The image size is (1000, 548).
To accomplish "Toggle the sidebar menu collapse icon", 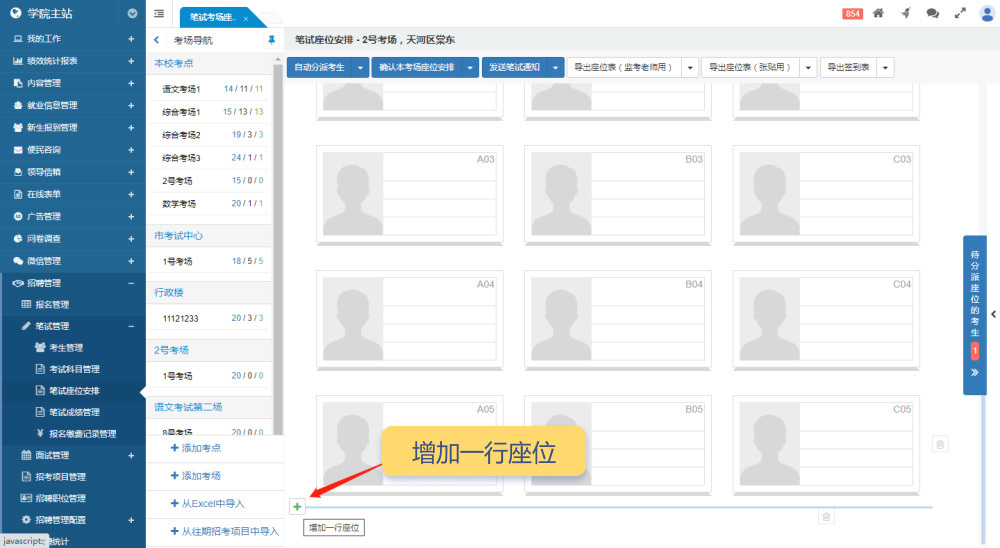I will (x=160, y=13).
